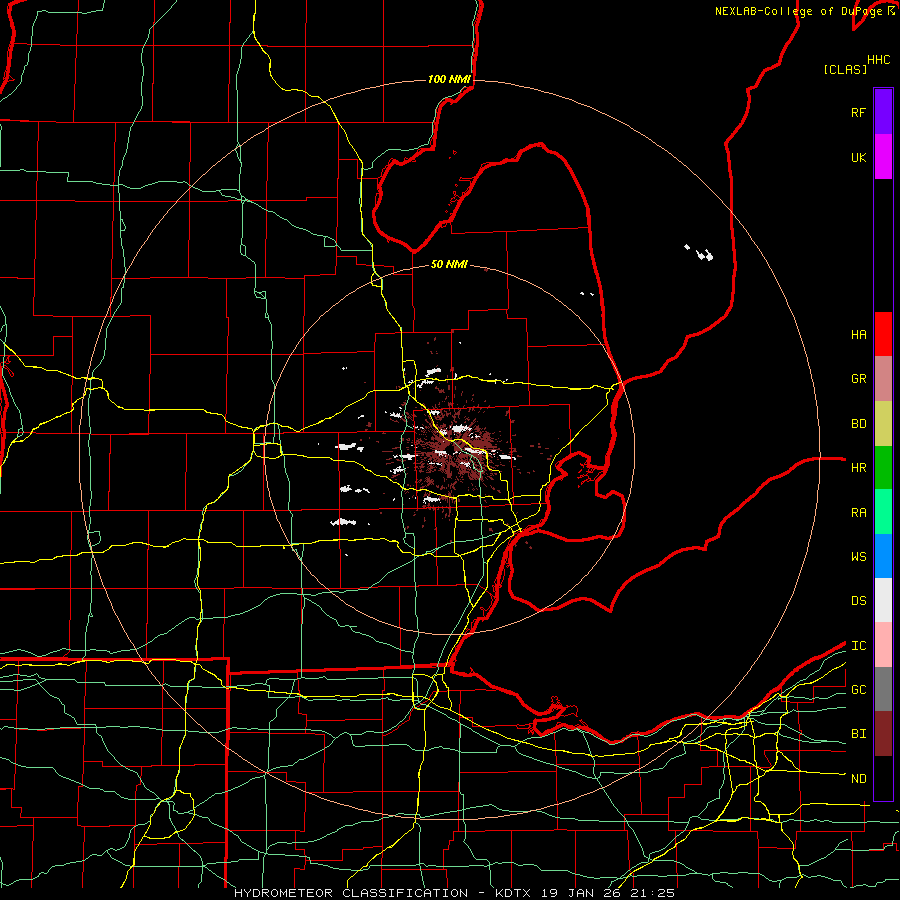Click the UK magenta legend swatch
The width and height of the screenshot is (900, 900).
[x=883, y=157]
